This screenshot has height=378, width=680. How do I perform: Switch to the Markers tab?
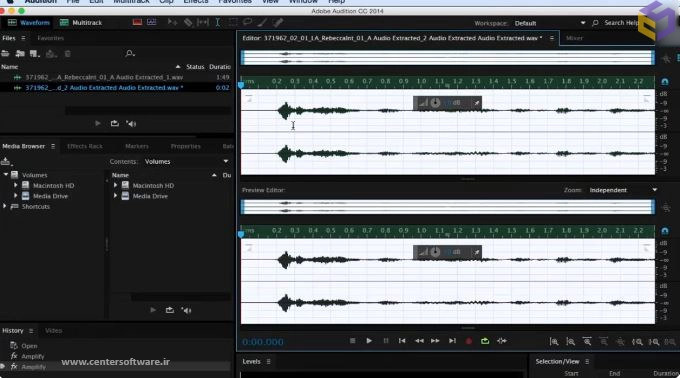[137, 147]
